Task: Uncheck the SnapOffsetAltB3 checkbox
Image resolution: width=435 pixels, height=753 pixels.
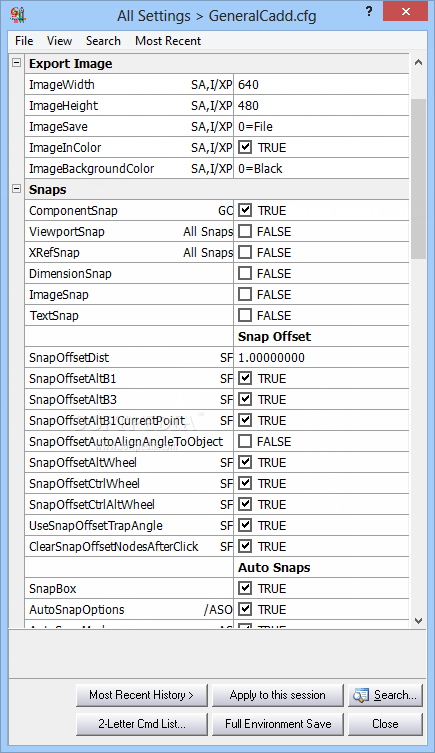Action: pyautogui.click(x=245, y=400)
